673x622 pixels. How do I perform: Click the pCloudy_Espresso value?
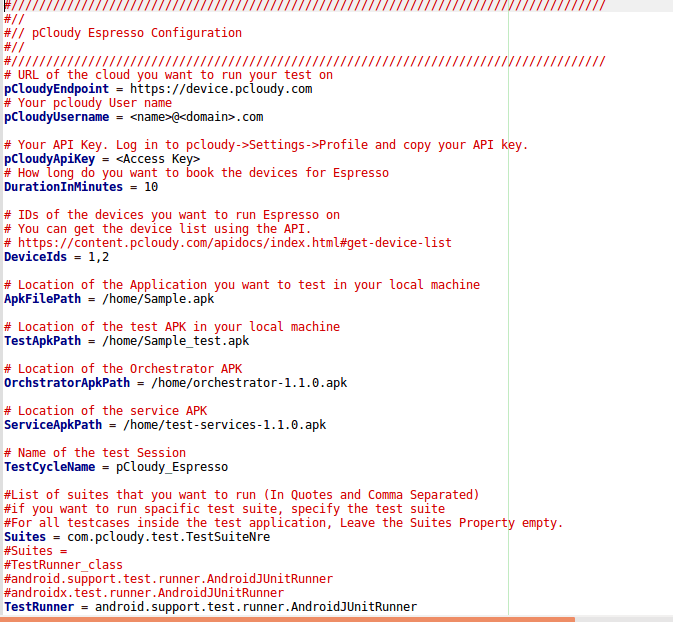coord(172,467)
